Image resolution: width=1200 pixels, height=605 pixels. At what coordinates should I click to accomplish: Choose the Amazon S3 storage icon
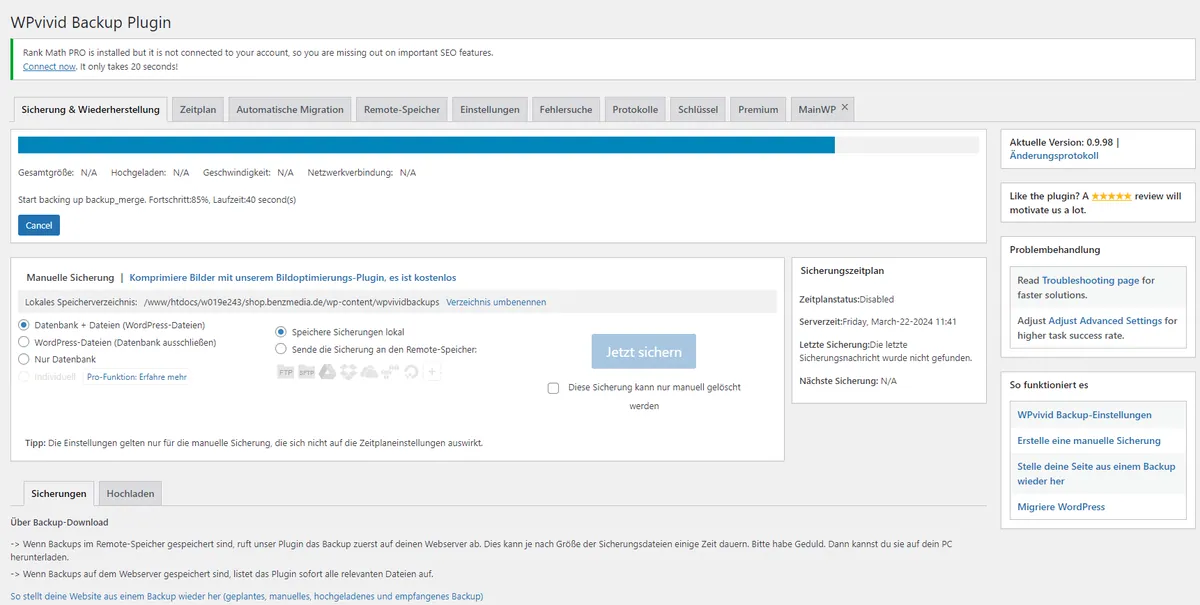point(390,372)
